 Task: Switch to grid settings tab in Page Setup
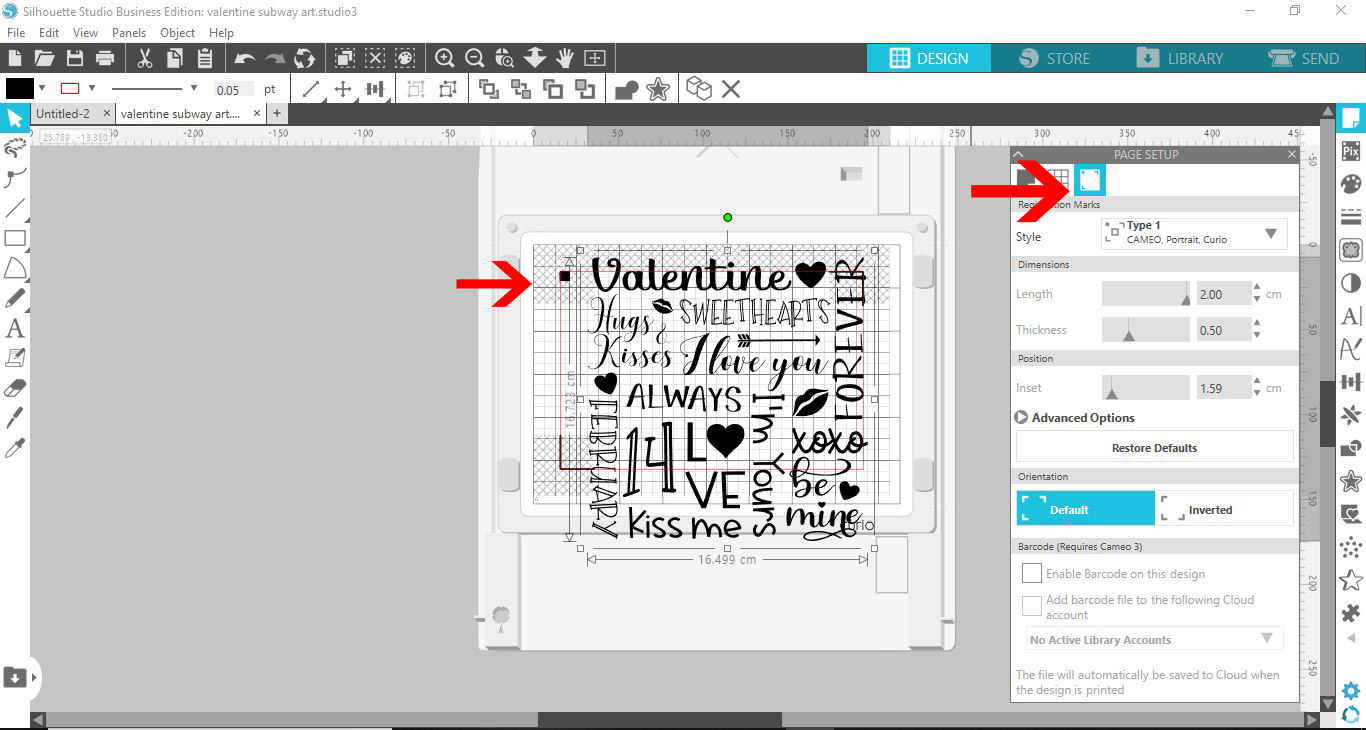[1058, 180]
